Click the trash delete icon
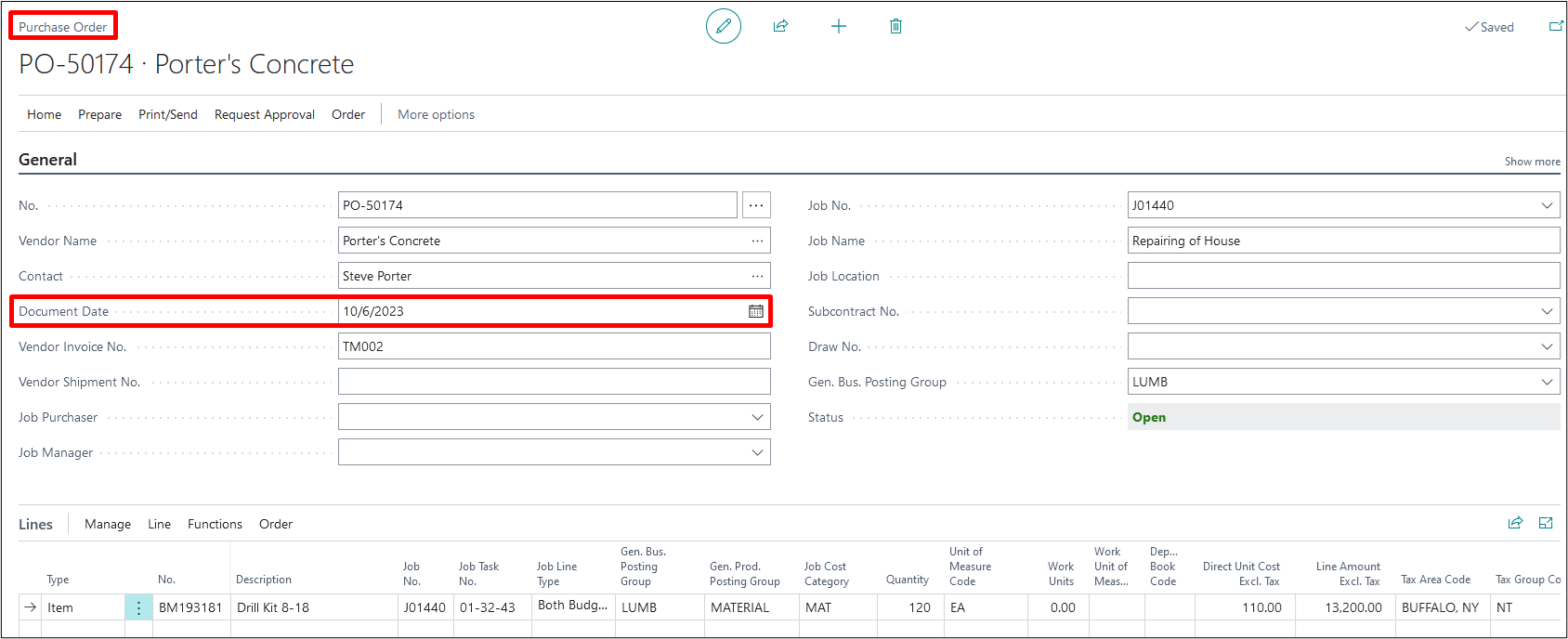Image resolution: width=1568 pixels, height=639 pixels. pos(895,26)
